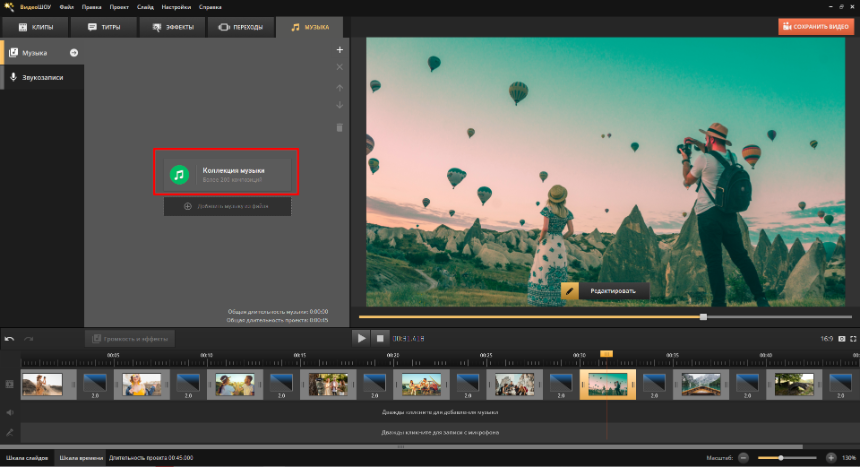Click Добавить музыку из файла button
The height and width of the screenshot is (467, 860).
pyautogui.click(x=227, y=206)
